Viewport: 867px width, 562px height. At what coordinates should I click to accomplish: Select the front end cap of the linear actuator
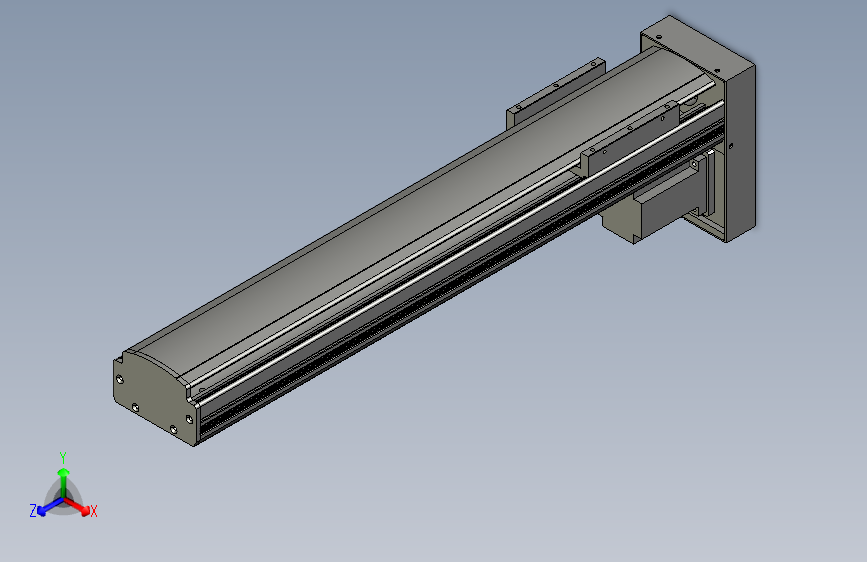156,398
